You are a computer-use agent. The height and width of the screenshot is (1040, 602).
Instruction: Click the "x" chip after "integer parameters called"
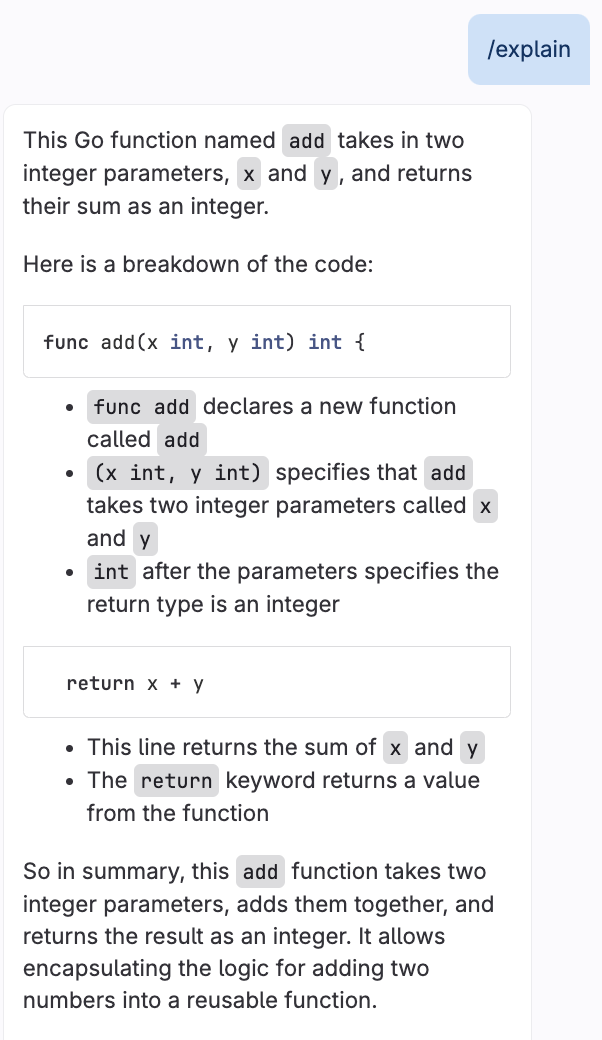click(x=485, y=506)
